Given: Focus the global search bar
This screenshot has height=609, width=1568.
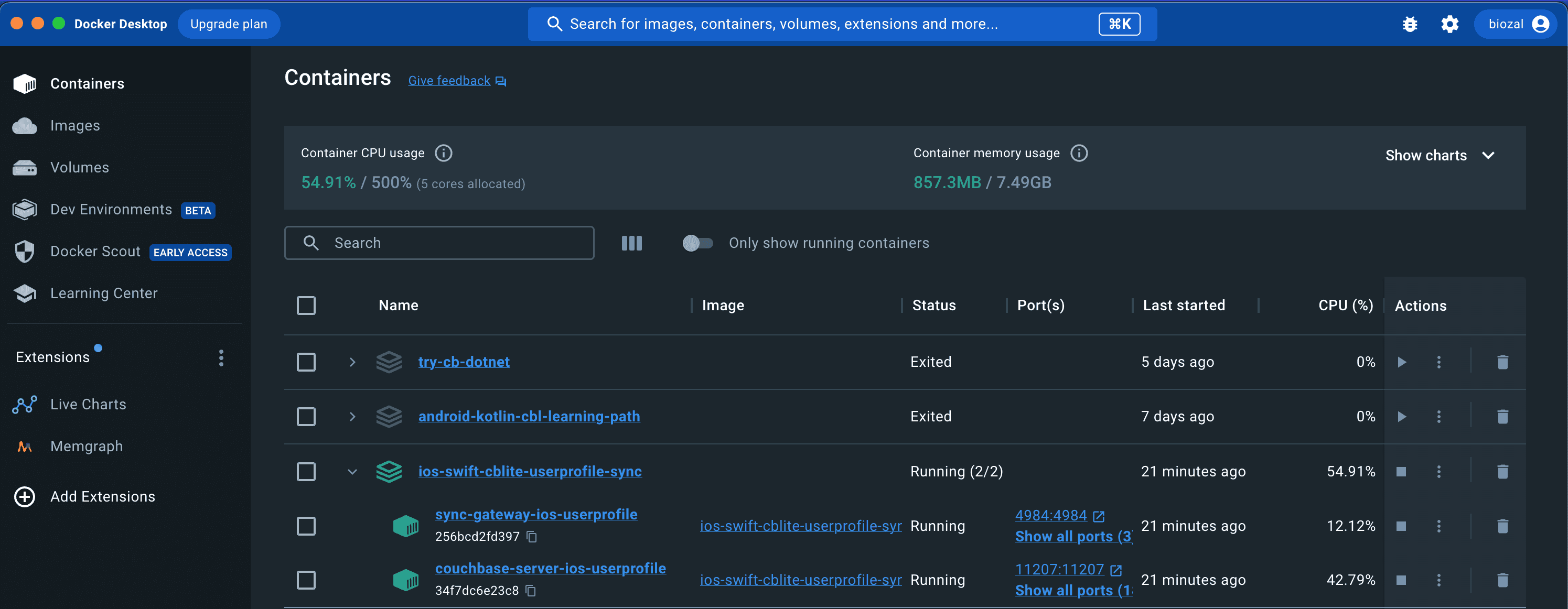Looking at the screenshot, I should point(842,24).
